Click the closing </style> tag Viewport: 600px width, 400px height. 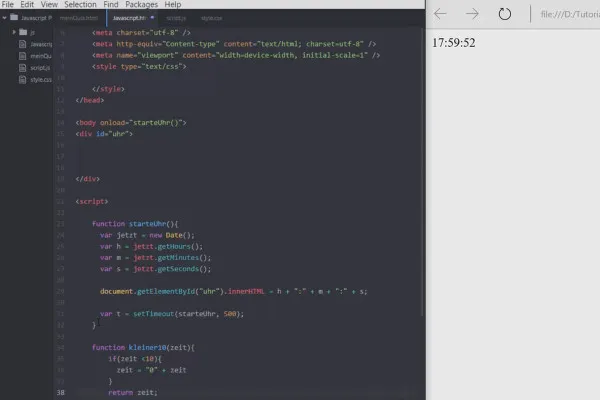[x=108, y=89]
